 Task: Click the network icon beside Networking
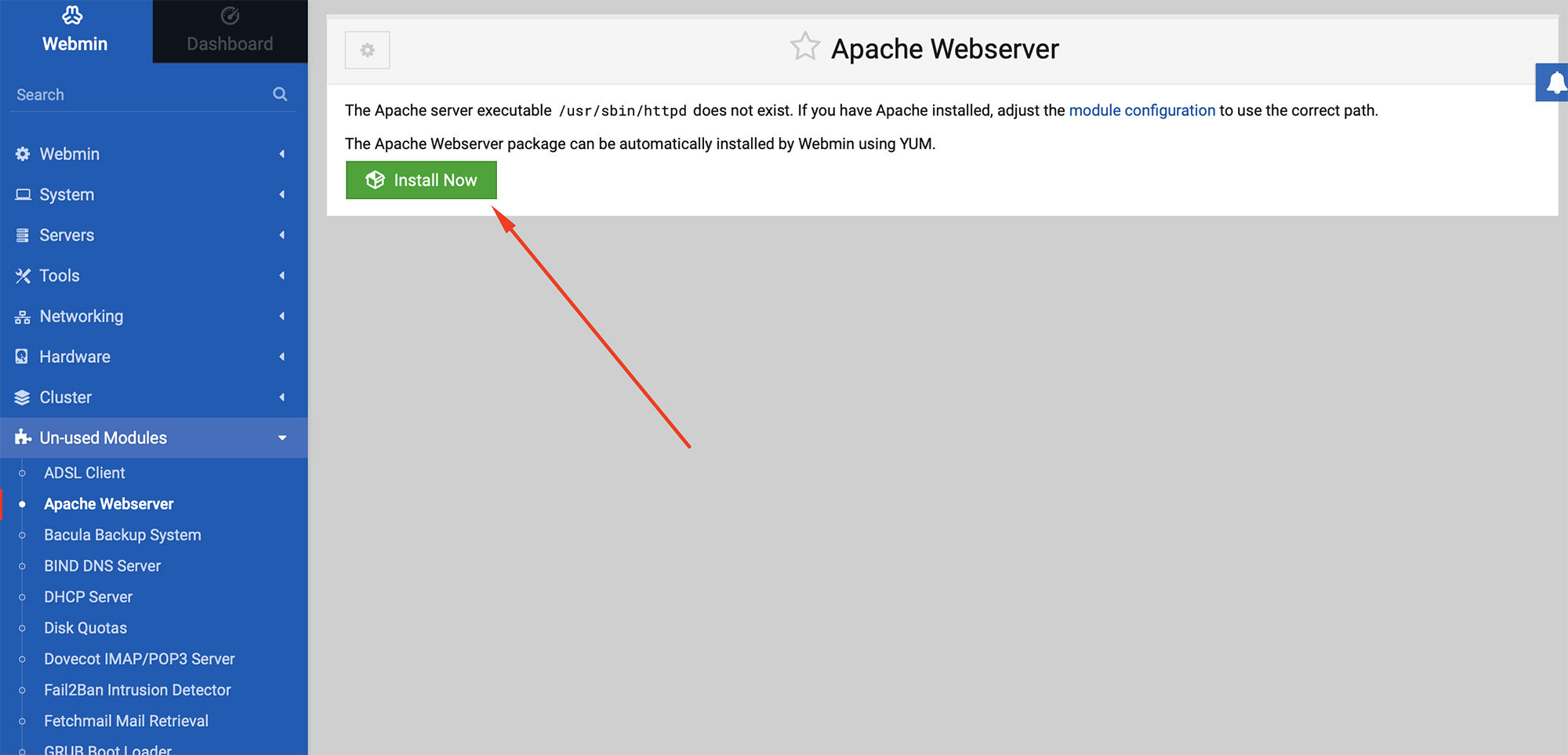pyautogui.click(x=23, y=317)
